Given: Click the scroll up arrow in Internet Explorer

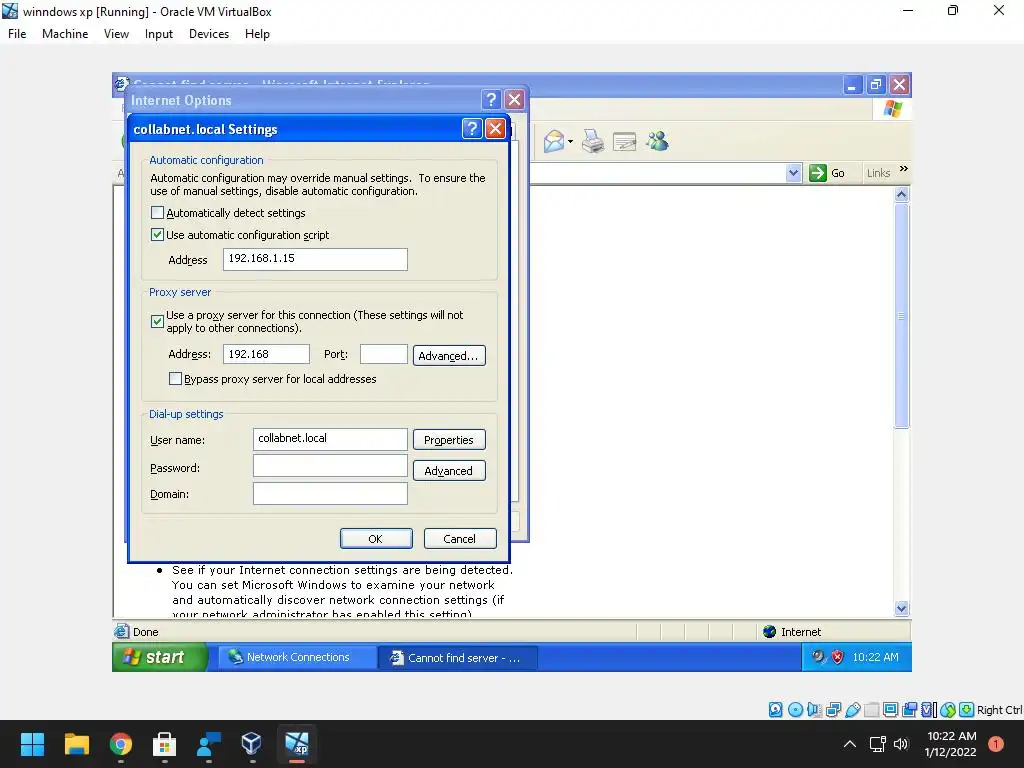Looking at the screenshot, I should pos(901,195).
